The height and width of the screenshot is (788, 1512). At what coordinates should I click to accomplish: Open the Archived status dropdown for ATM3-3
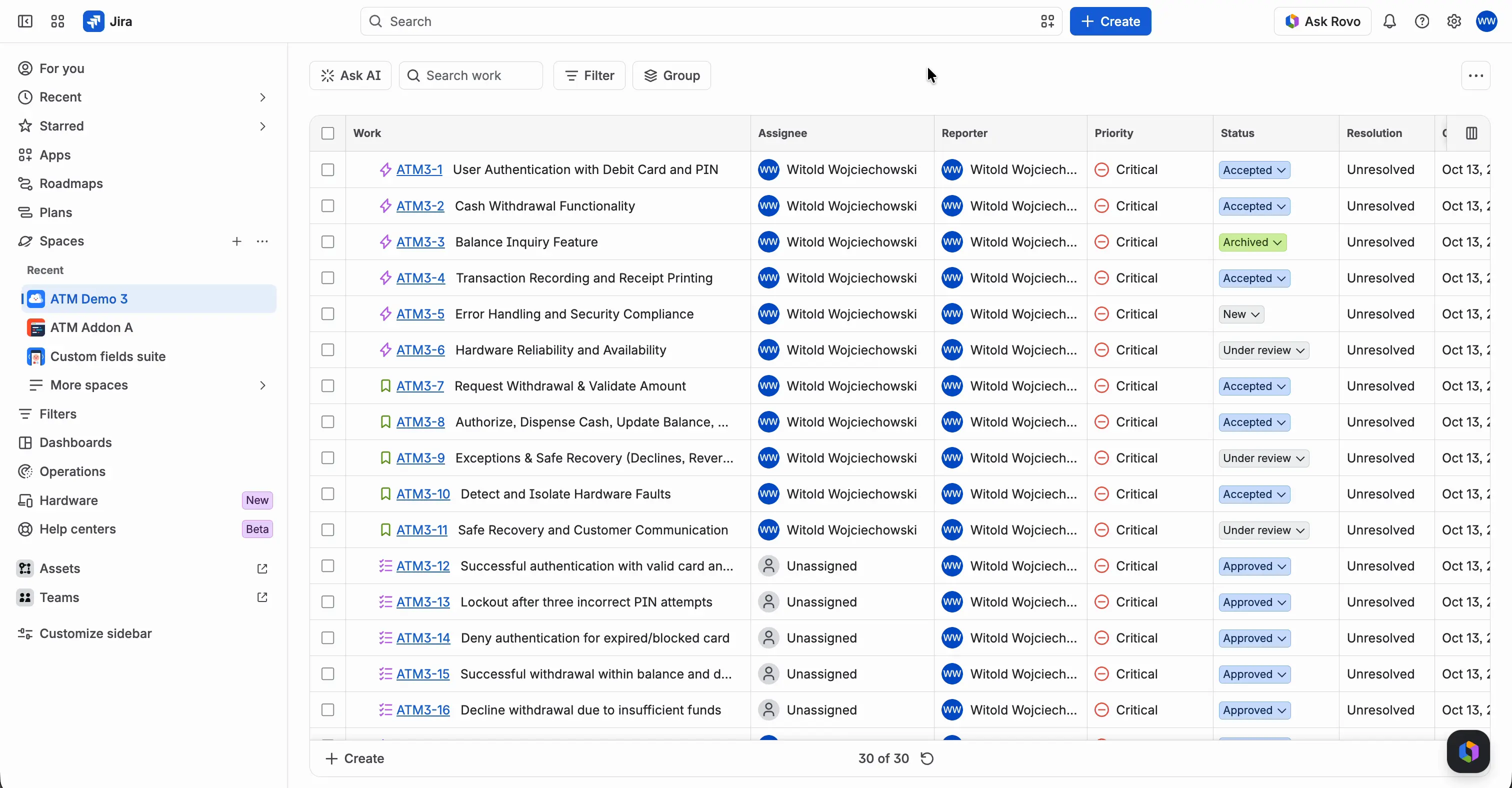(x=1252, y=242)
